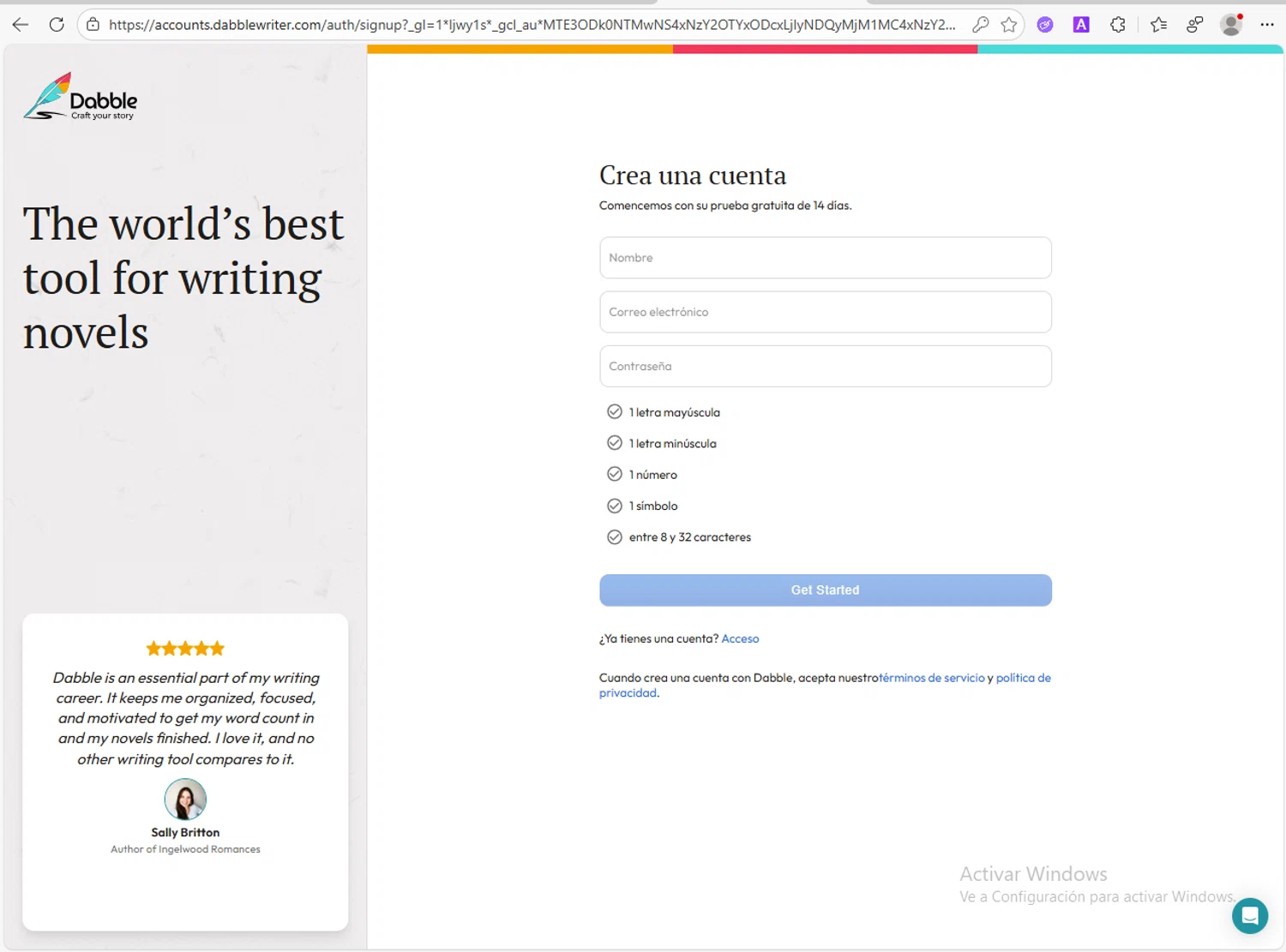Click the '1 número' requirement text
This screenshot has height=952, width=1286.
coord(653,475)
